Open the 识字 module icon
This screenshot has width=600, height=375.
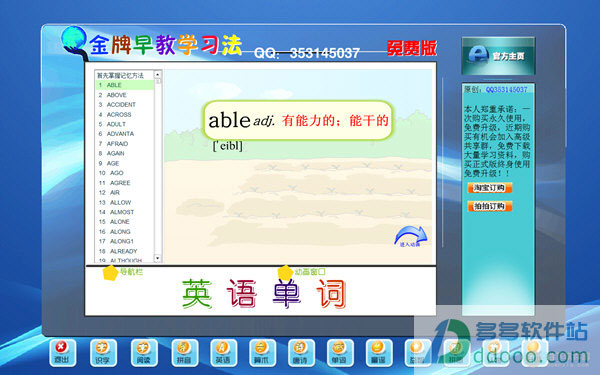pyautogui.click(x=103, y=352)
